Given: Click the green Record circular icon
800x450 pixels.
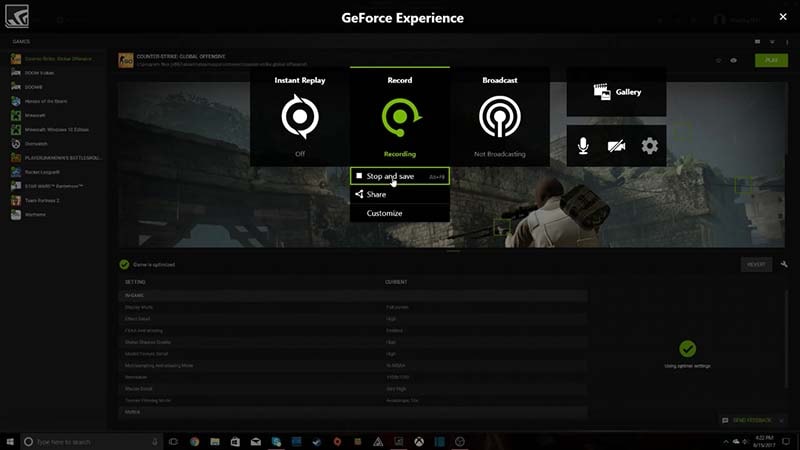Looking at the screenshot, I should (x=401, y=117).
